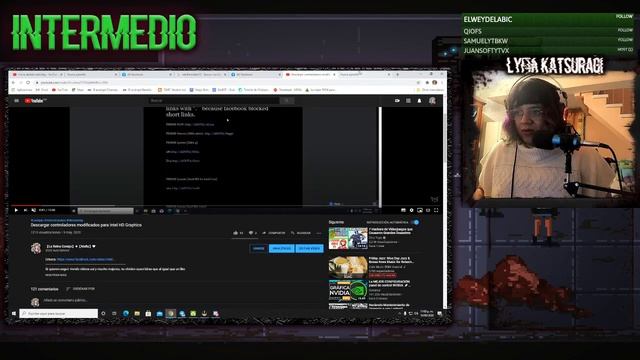This screenshot has width=640, height=360.
Task: Open Task View on taskbar
Action: tap(114, 313)
